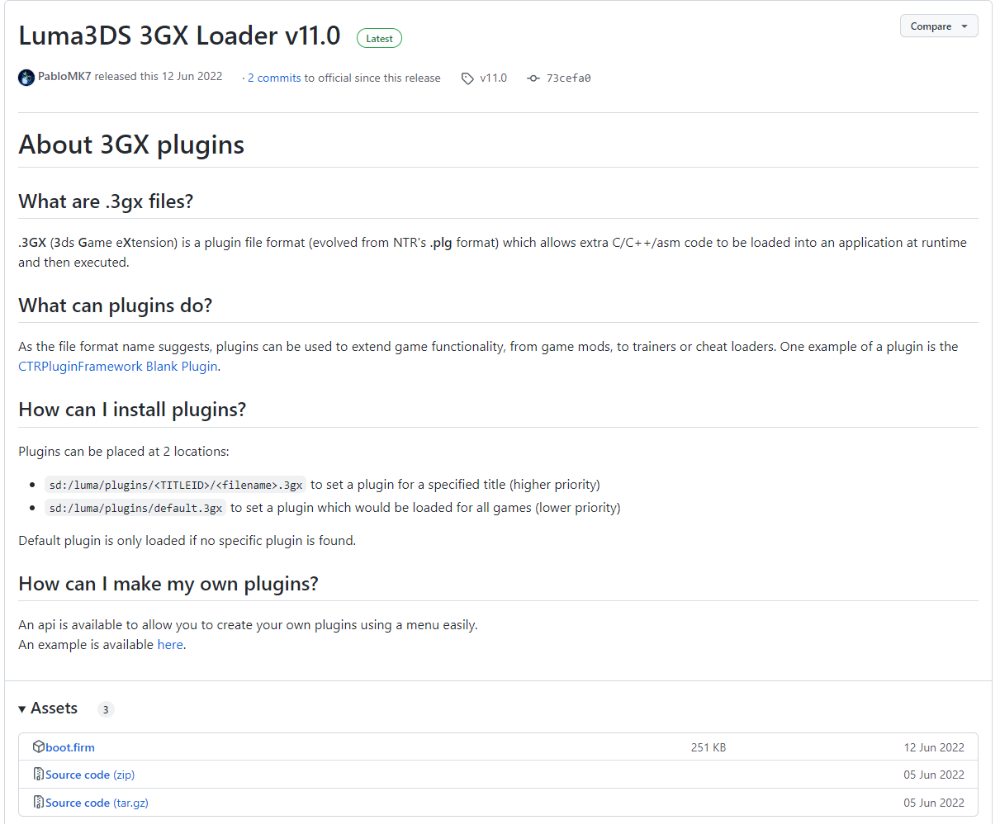
Task: Open the 2 commits link
Action: (x=274, y=78)
